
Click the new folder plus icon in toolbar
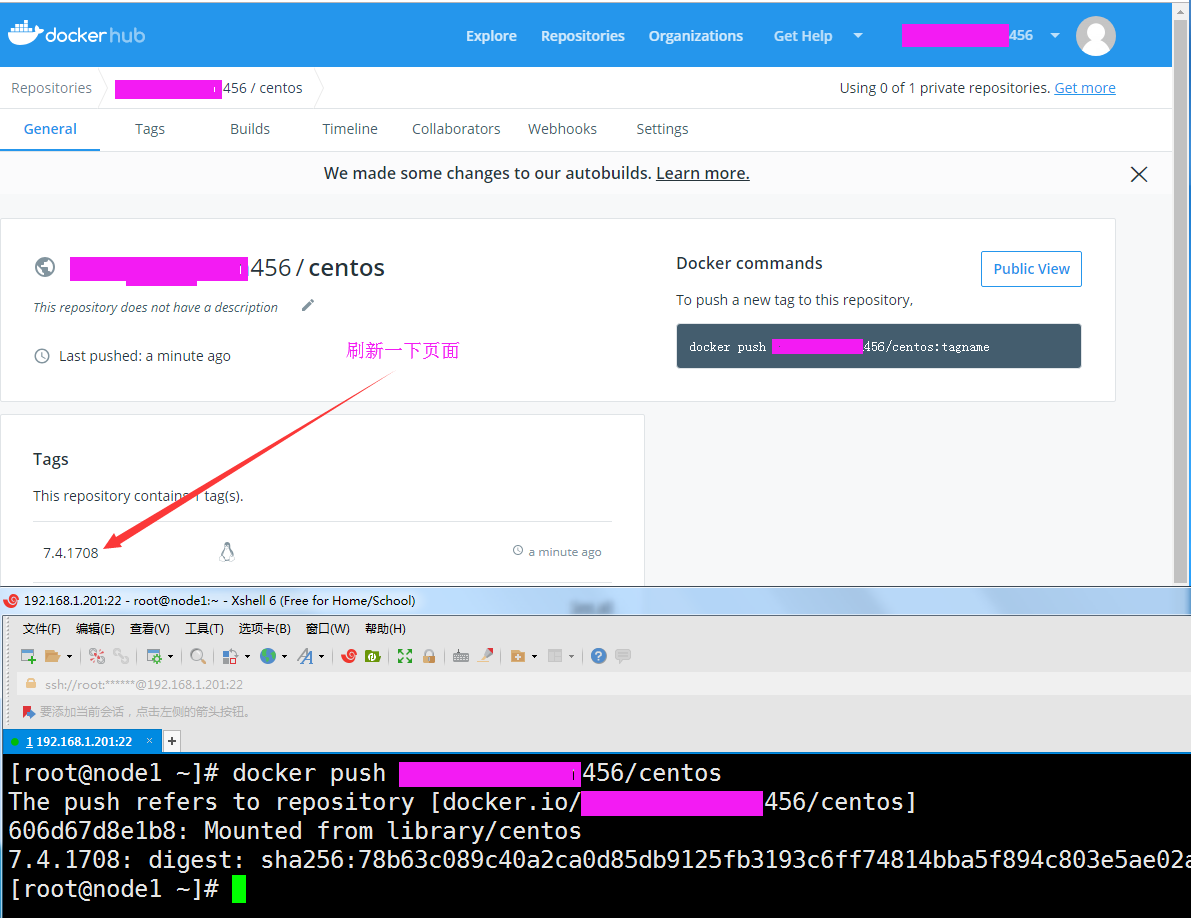click(x=518, y=656)
